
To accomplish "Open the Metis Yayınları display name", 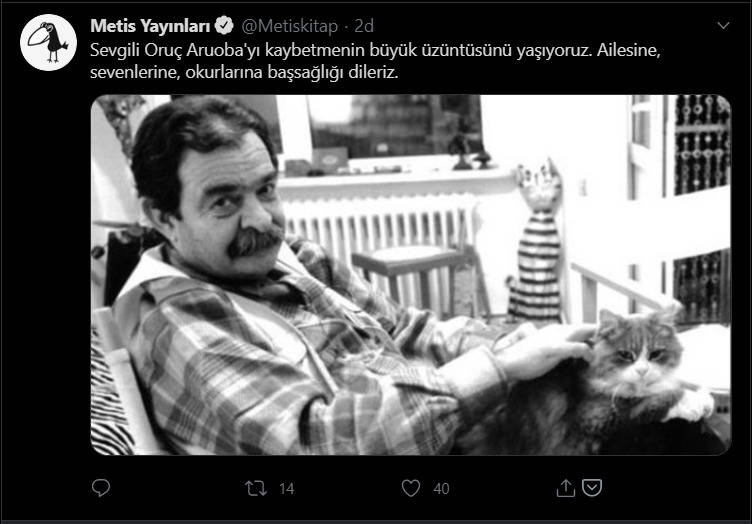I will point(150,26).
